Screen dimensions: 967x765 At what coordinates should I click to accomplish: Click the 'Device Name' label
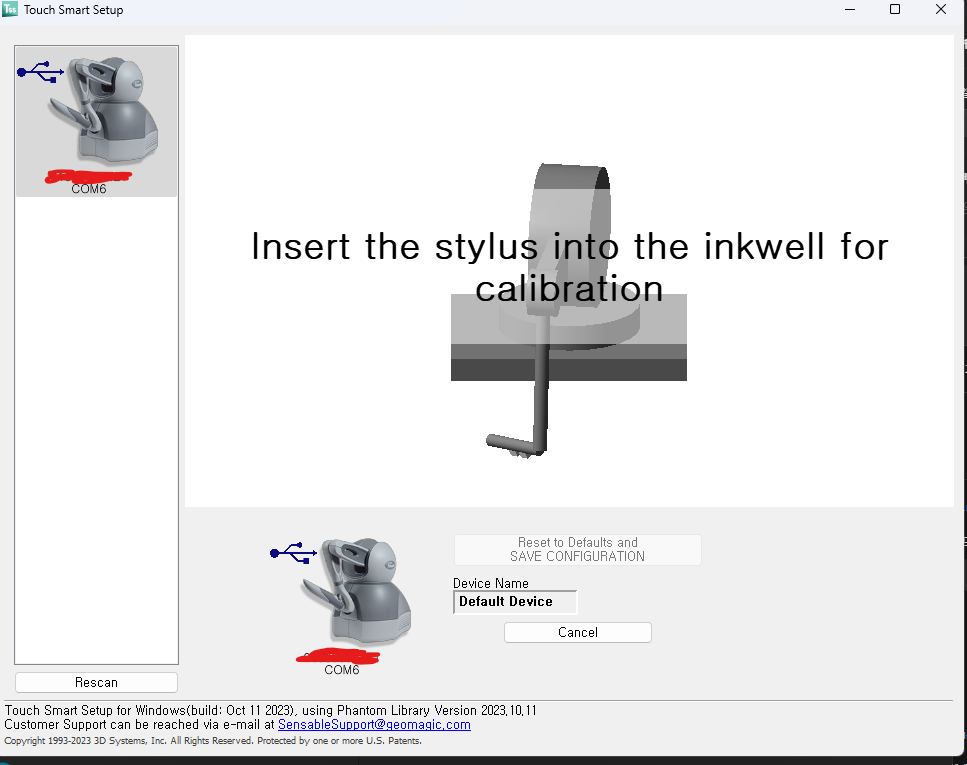click(x=491, y=583)
